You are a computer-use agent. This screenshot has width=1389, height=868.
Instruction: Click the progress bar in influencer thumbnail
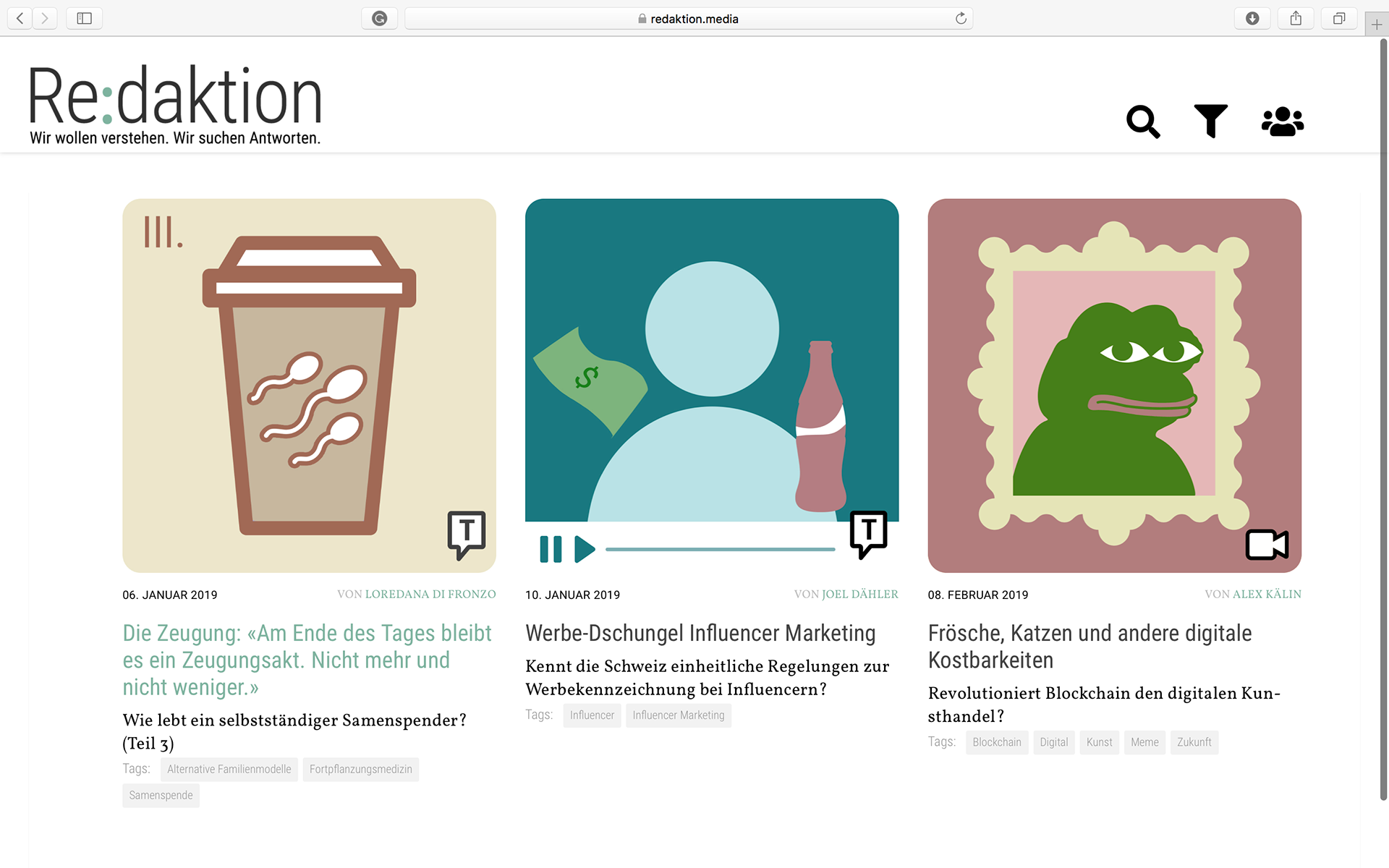pyautogui.click(x=720, y=550)
